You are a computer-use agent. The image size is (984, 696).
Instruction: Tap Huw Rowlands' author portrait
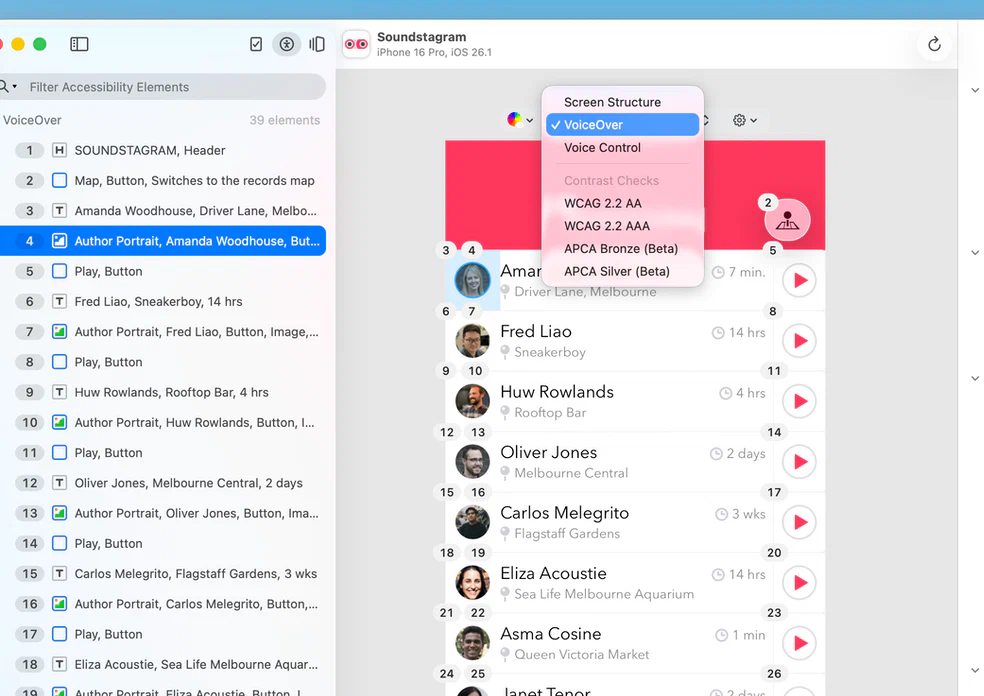click(473, 401)
